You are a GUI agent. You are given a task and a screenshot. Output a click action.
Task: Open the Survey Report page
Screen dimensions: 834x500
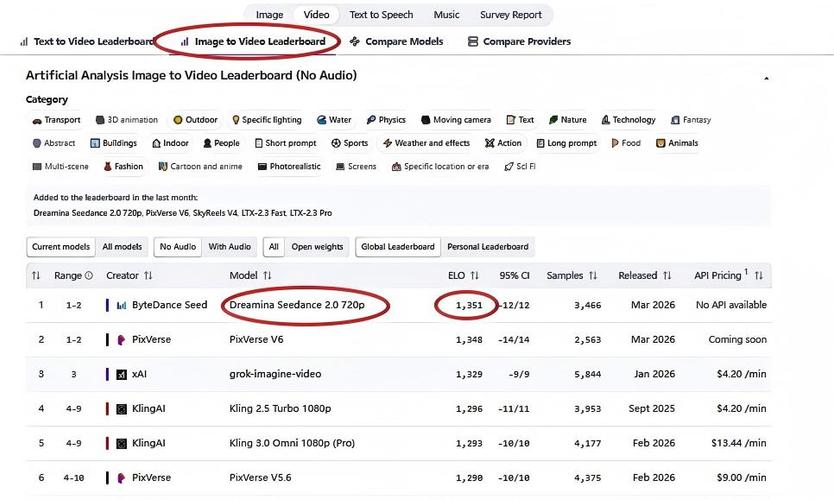tap(510, 15)
